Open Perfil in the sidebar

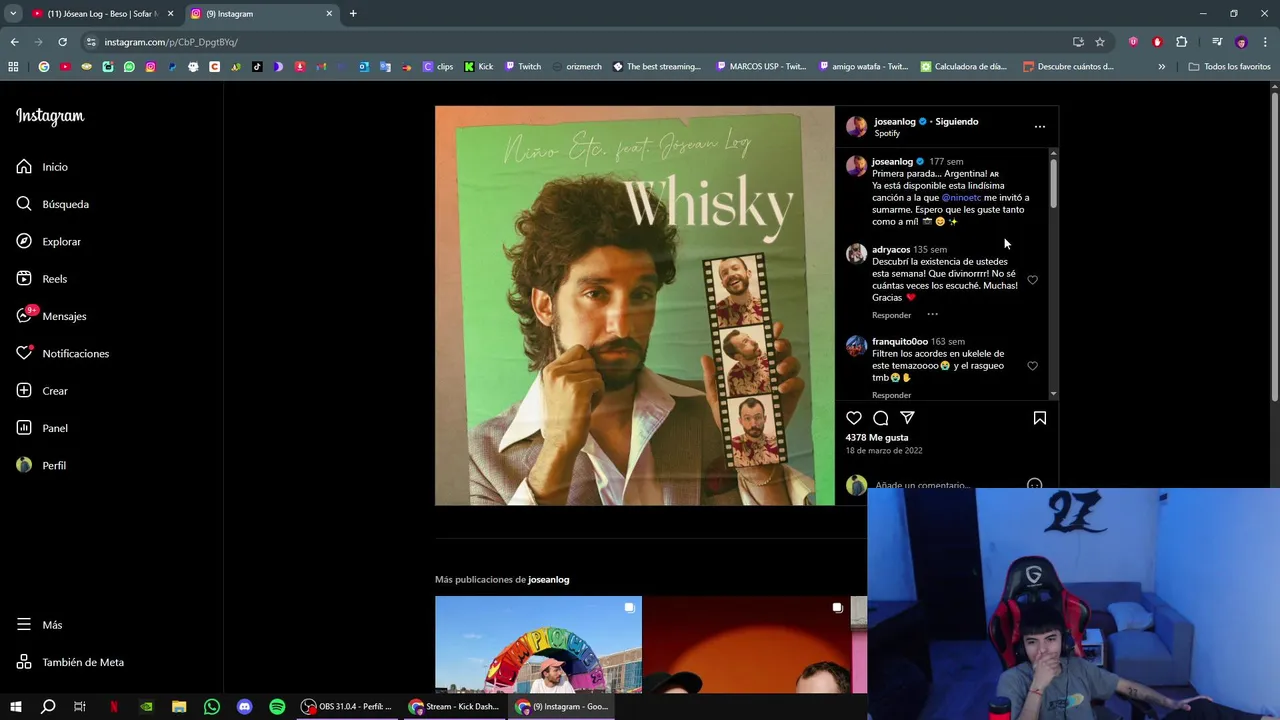coord(42,466)
